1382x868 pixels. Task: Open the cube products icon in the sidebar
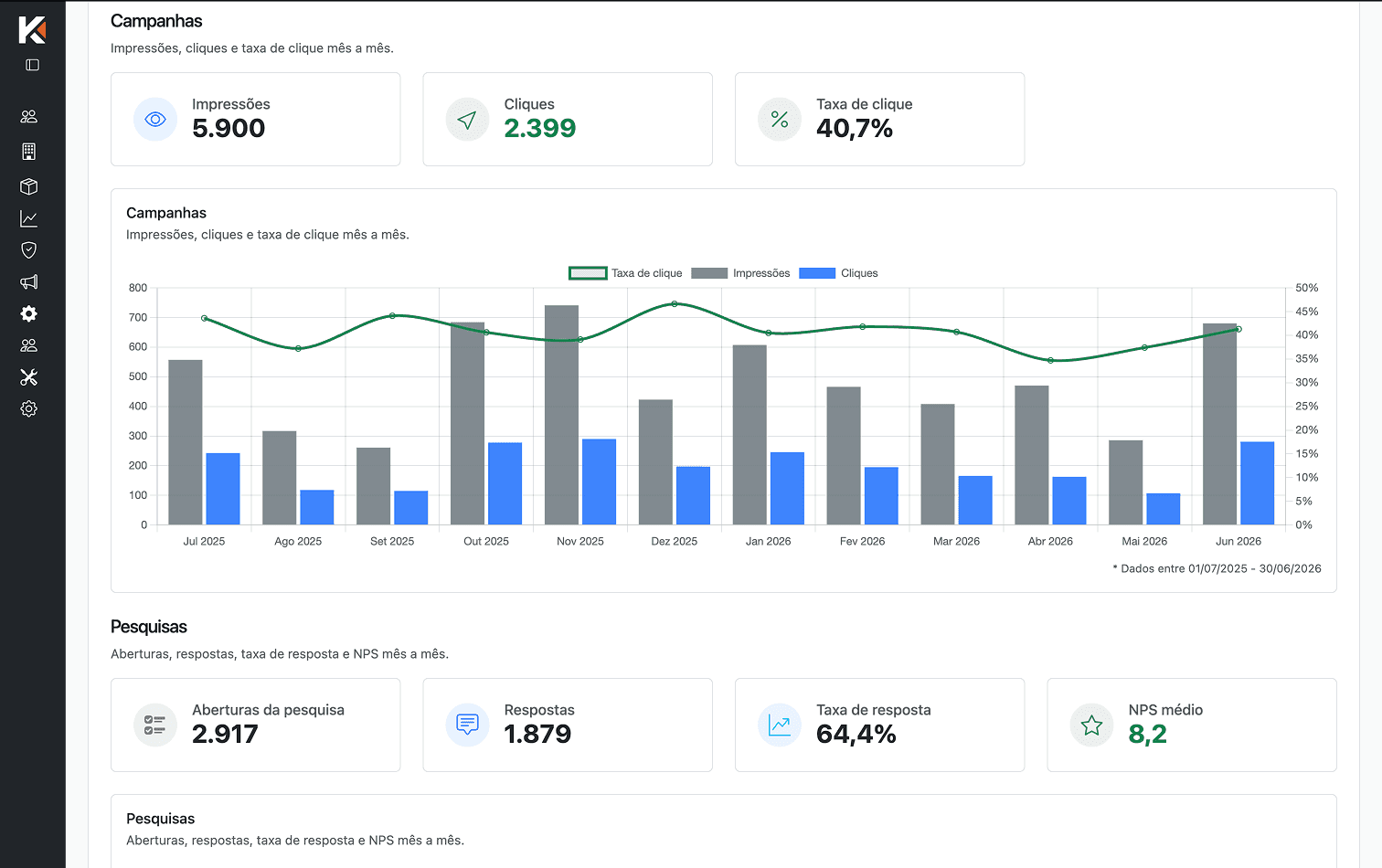tap(29, 186)
